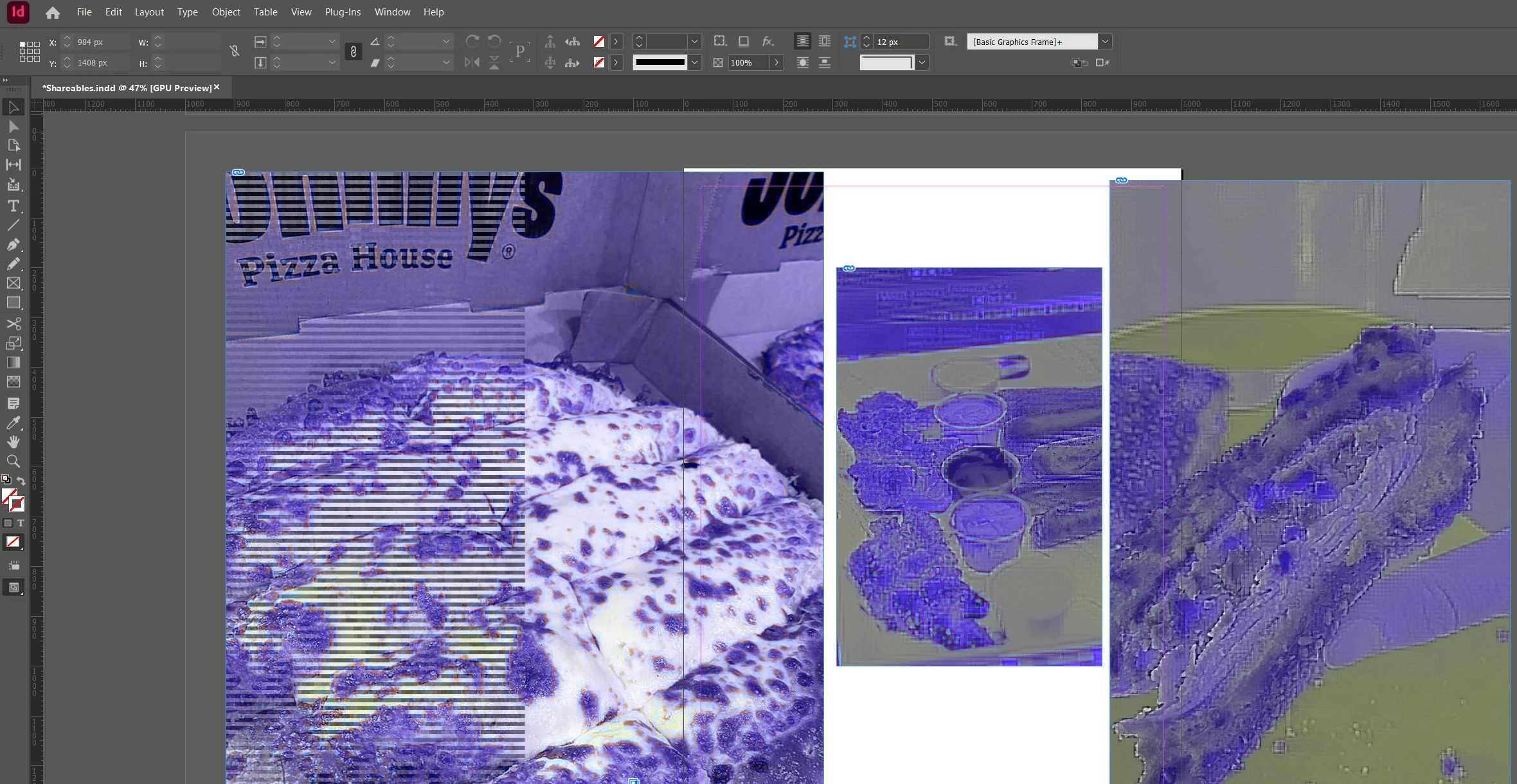Image resolution: width=1517 pixels, height=784 pixels.
Task: Select the Direct Selection tool
Action: tap(13, 127)
